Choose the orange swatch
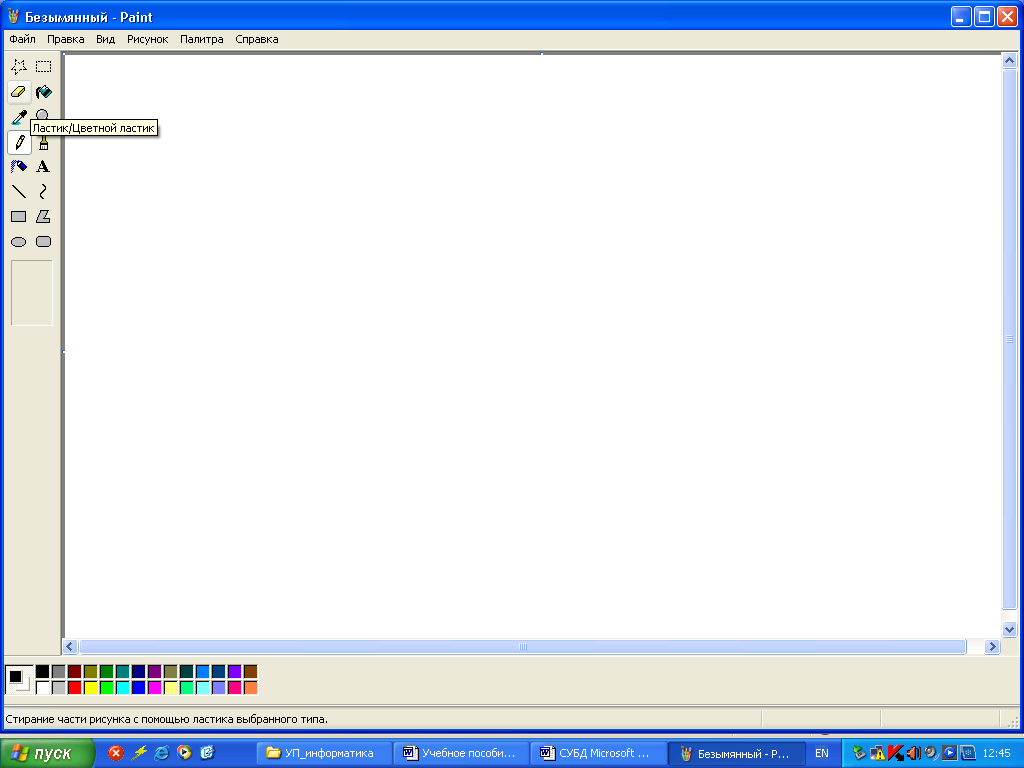Screen dimensions: 1024x768 (251, 687)
